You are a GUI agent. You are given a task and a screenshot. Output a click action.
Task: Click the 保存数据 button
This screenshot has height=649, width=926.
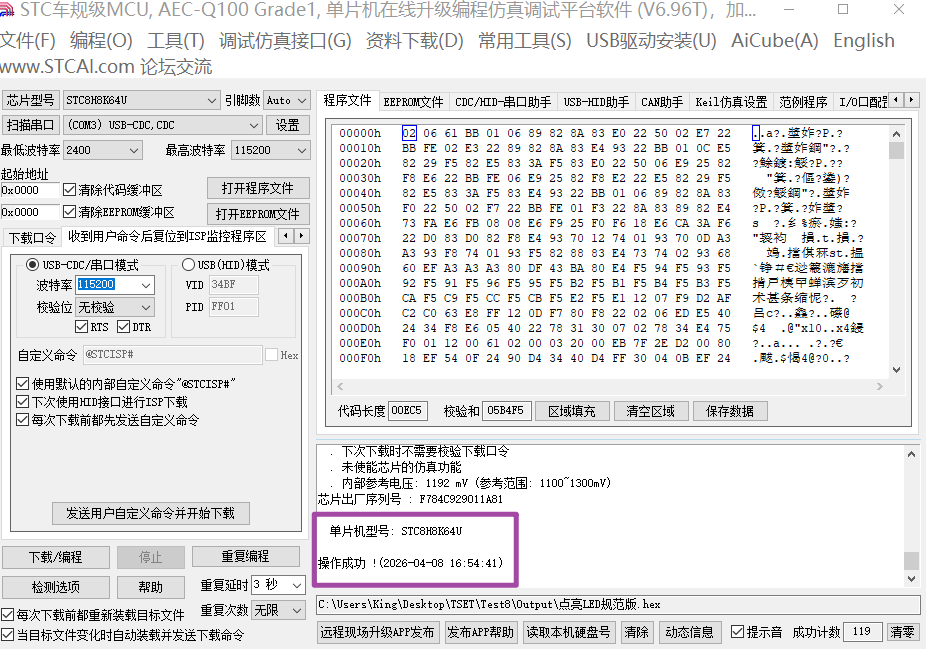click(729, 411)
